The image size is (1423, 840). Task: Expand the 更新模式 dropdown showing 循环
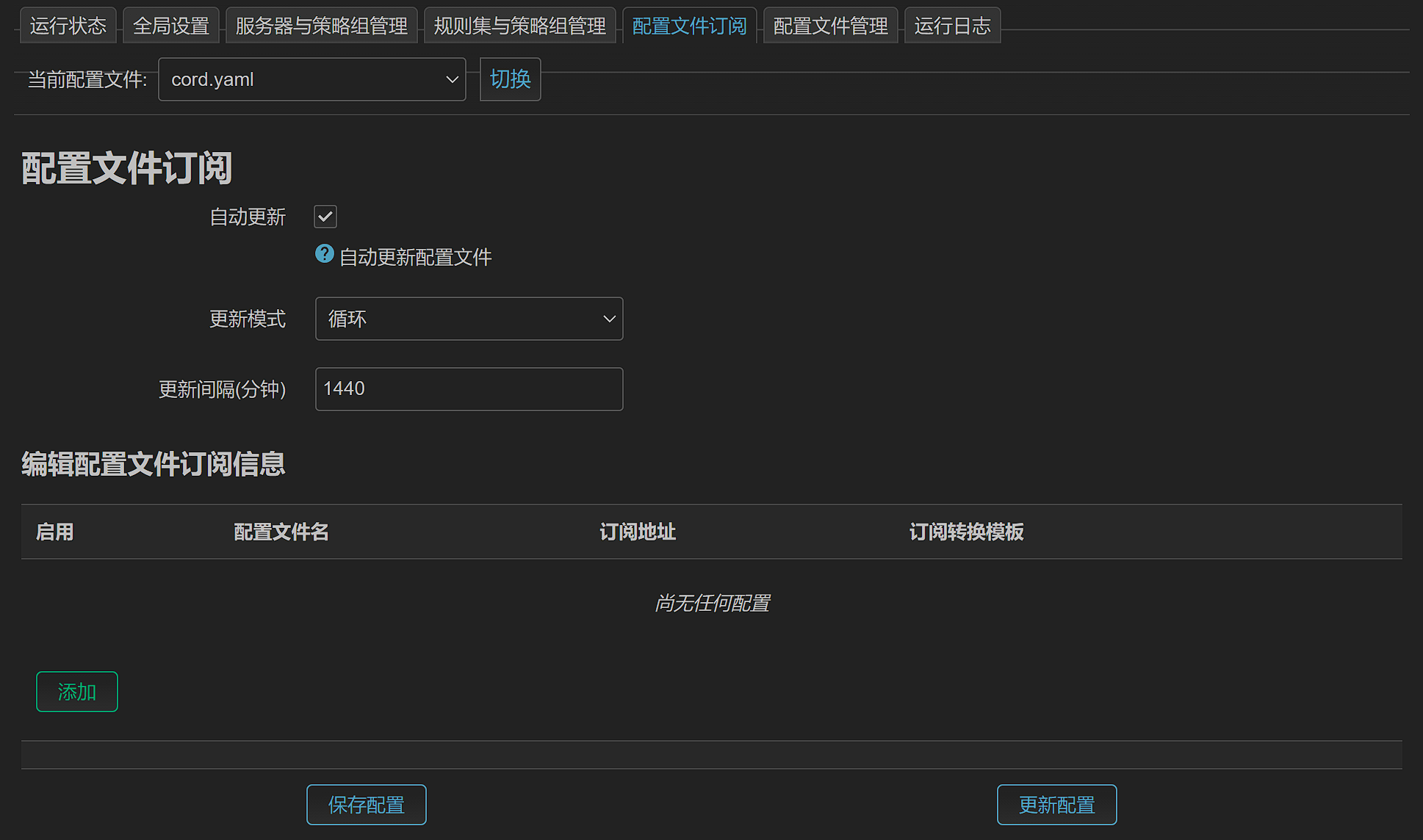(469, 319)
